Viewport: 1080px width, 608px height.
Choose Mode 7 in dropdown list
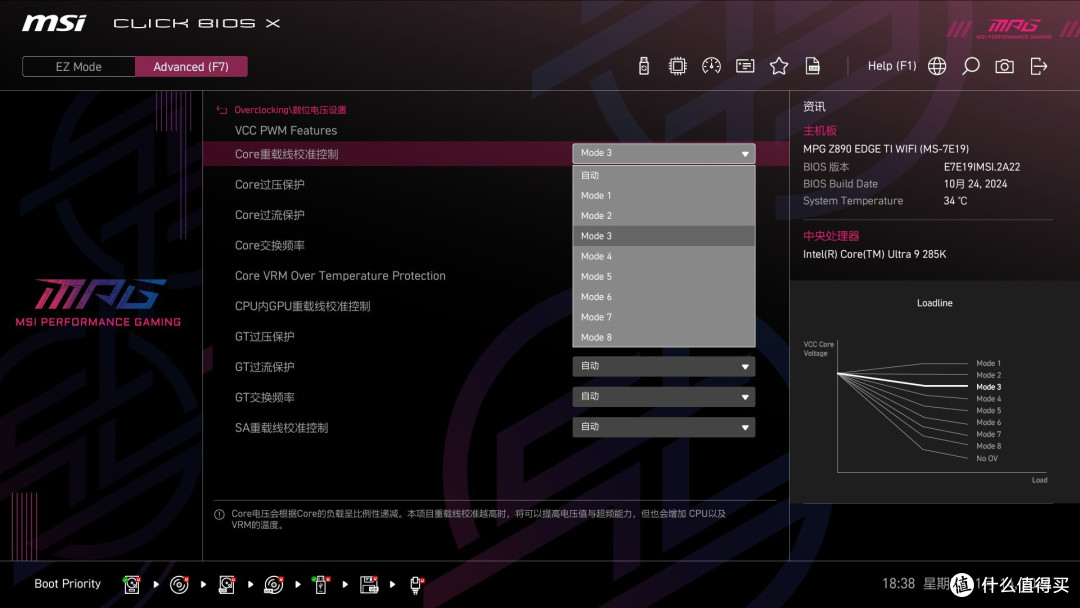(664, 317)
